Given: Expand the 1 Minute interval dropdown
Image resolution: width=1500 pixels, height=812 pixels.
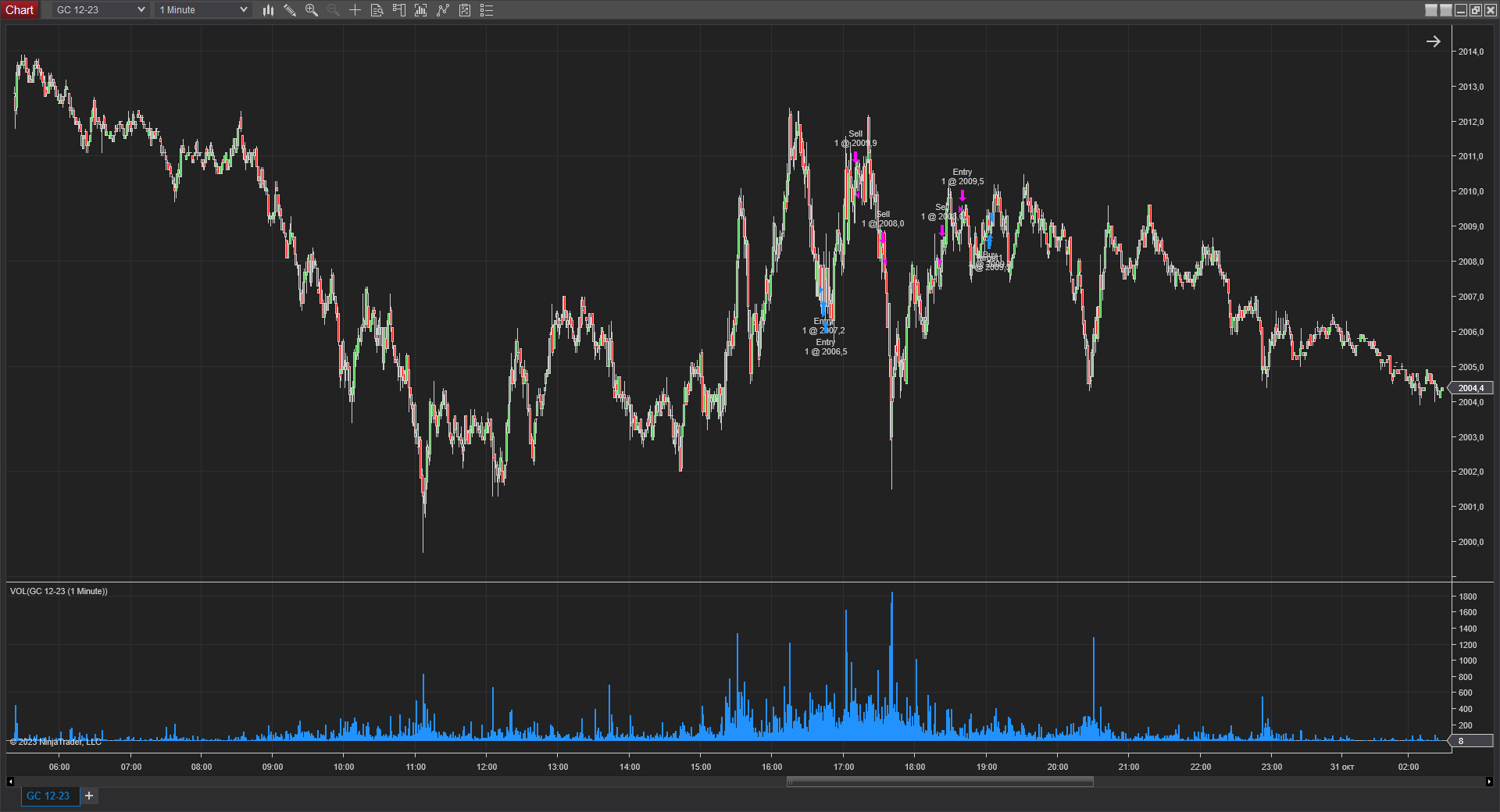Looking at the screenshot, I should coord(203,10).
